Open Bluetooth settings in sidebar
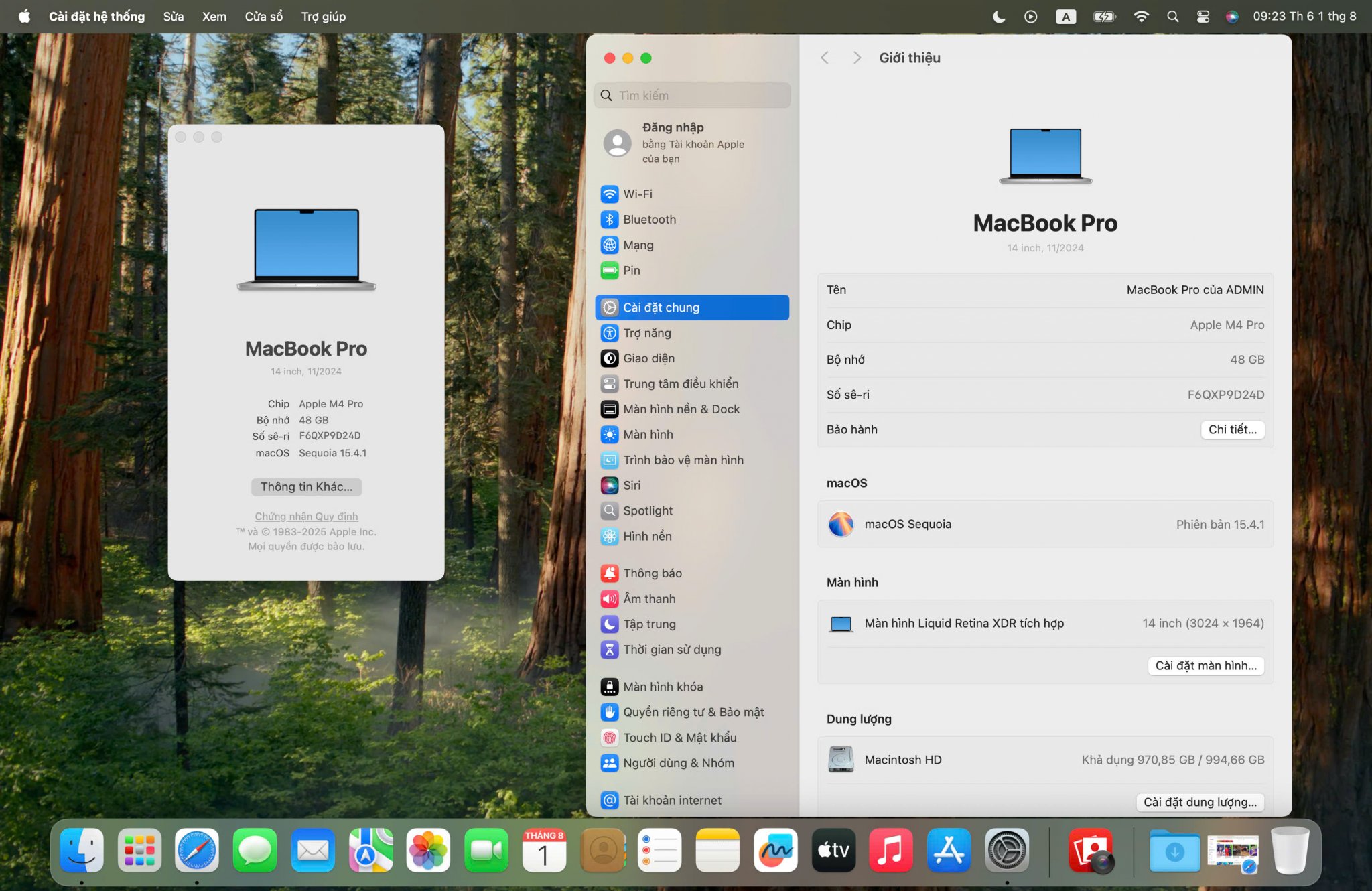Screen dimensions: 1372x891 [x=692, y=219]
